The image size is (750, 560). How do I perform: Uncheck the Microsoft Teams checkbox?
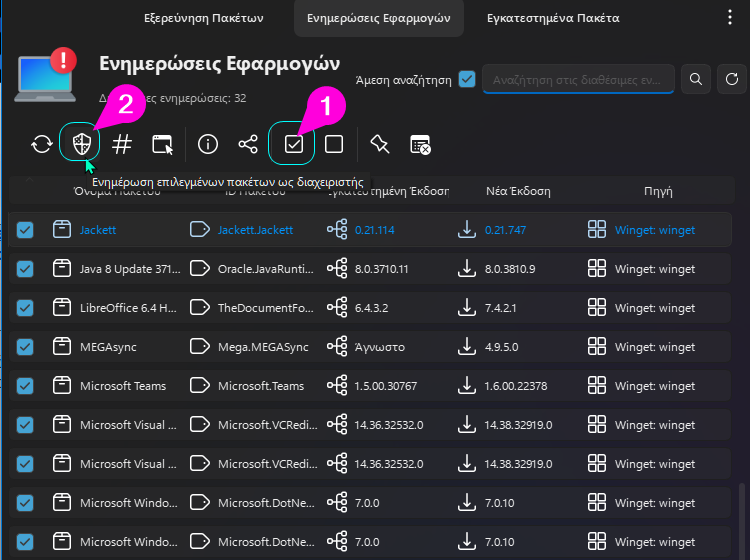point(25,386)
